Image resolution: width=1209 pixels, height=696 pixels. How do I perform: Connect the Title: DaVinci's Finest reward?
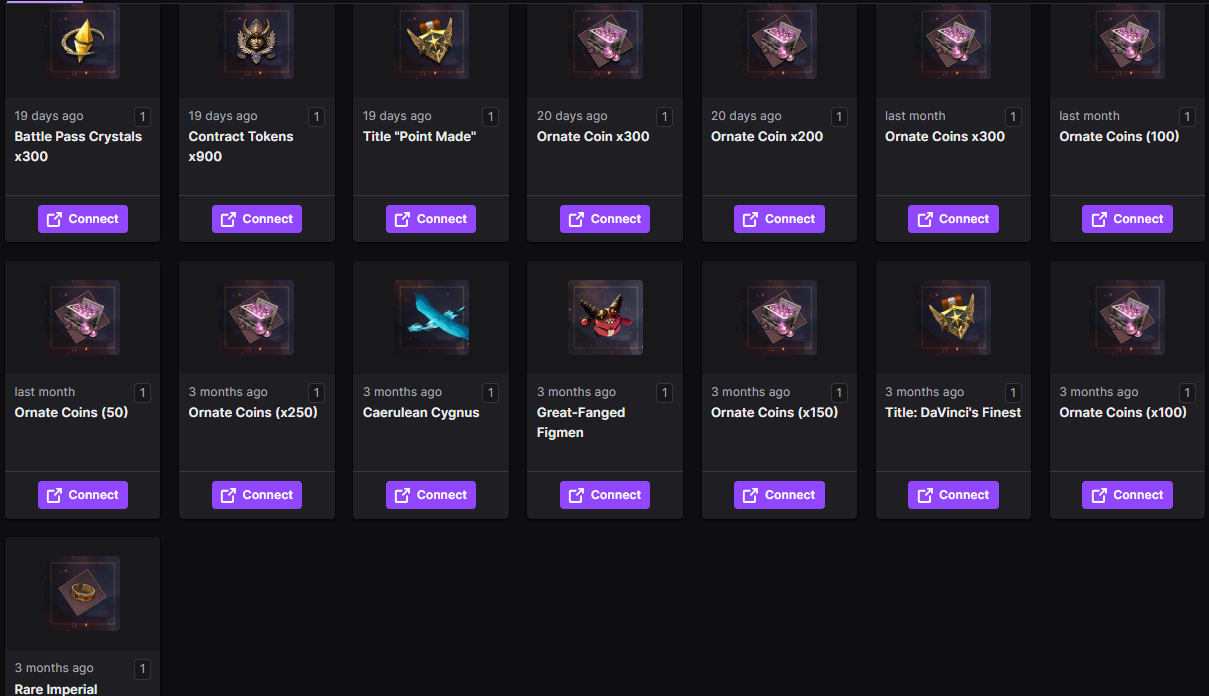point(953,494)
